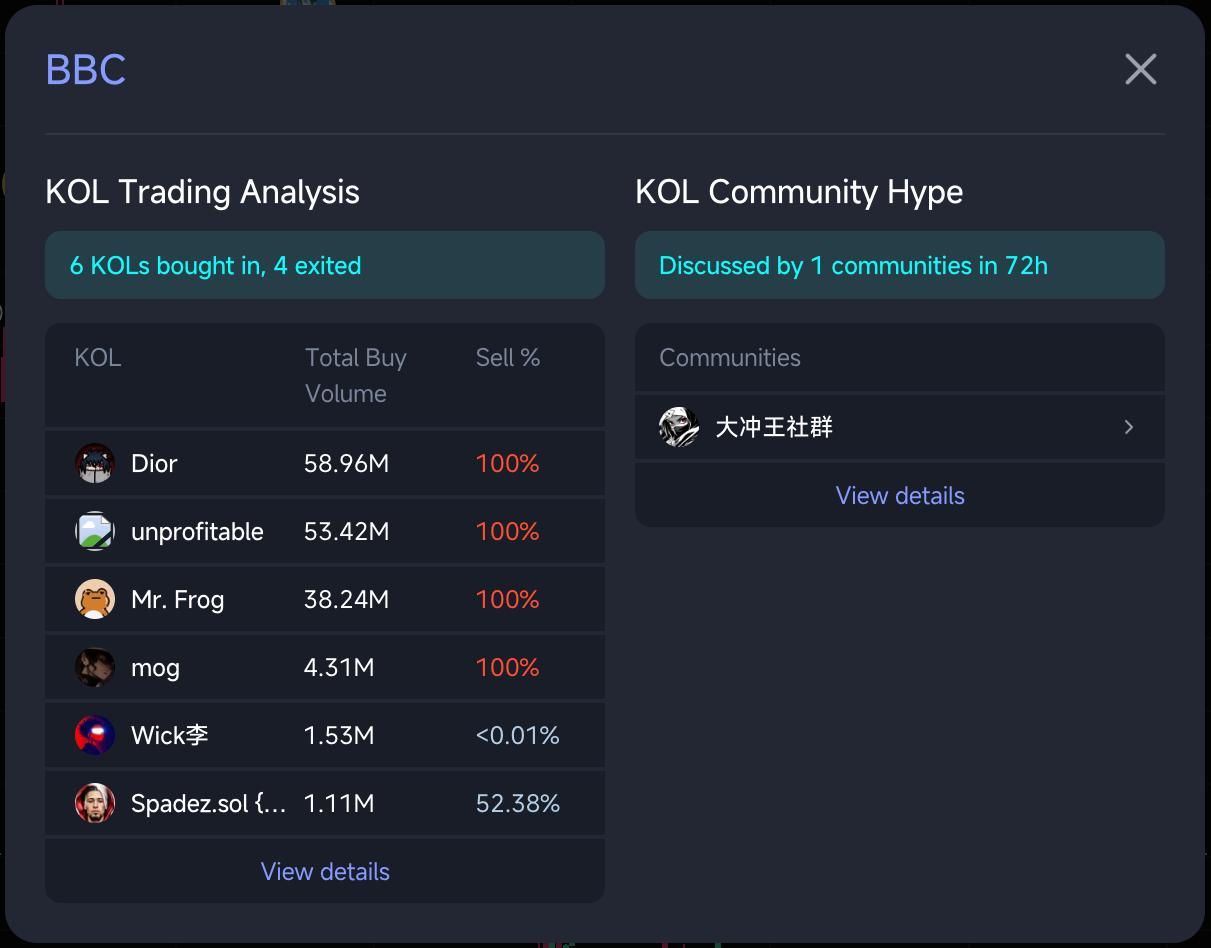
Task: Select the Spadez.sol truncated name
Action: coord(208,804)
